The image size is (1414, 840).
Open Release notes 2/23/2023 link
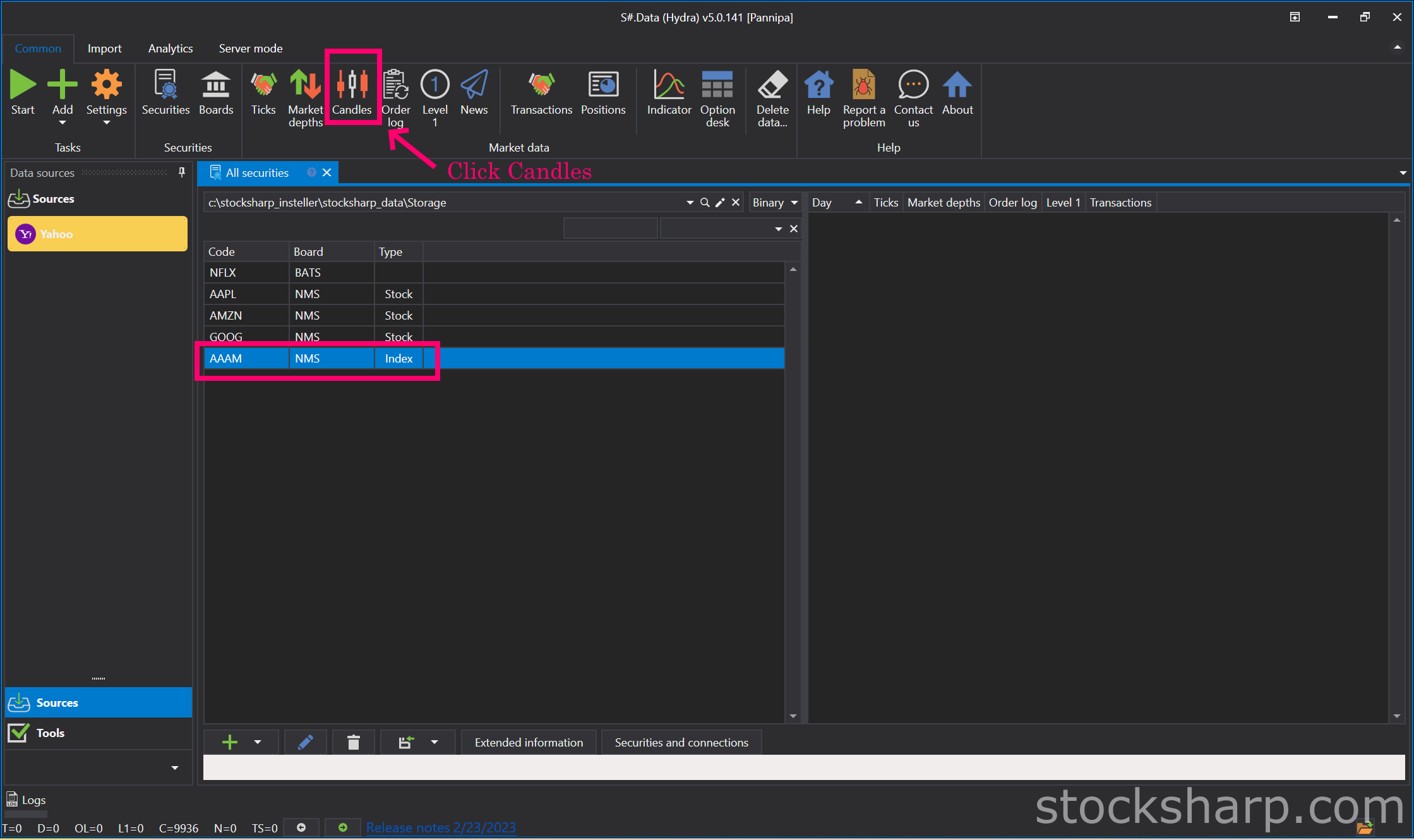[x=441, y=827]
